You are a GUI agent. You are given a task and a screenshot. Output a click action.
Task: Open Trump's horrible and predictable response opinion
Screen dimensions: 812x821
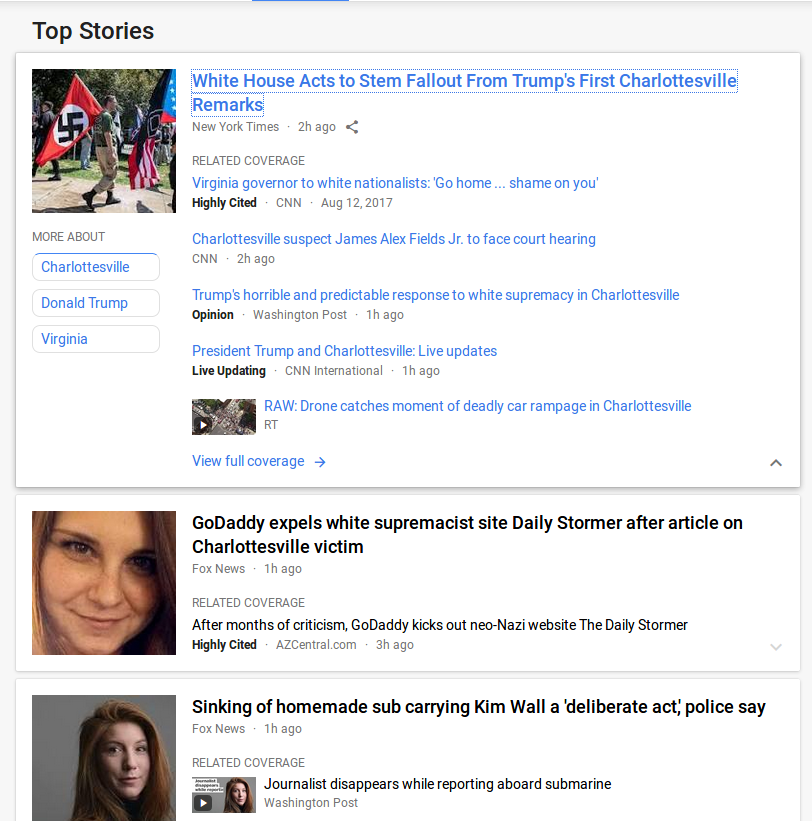pyautogui.click(x=436, y=295)
